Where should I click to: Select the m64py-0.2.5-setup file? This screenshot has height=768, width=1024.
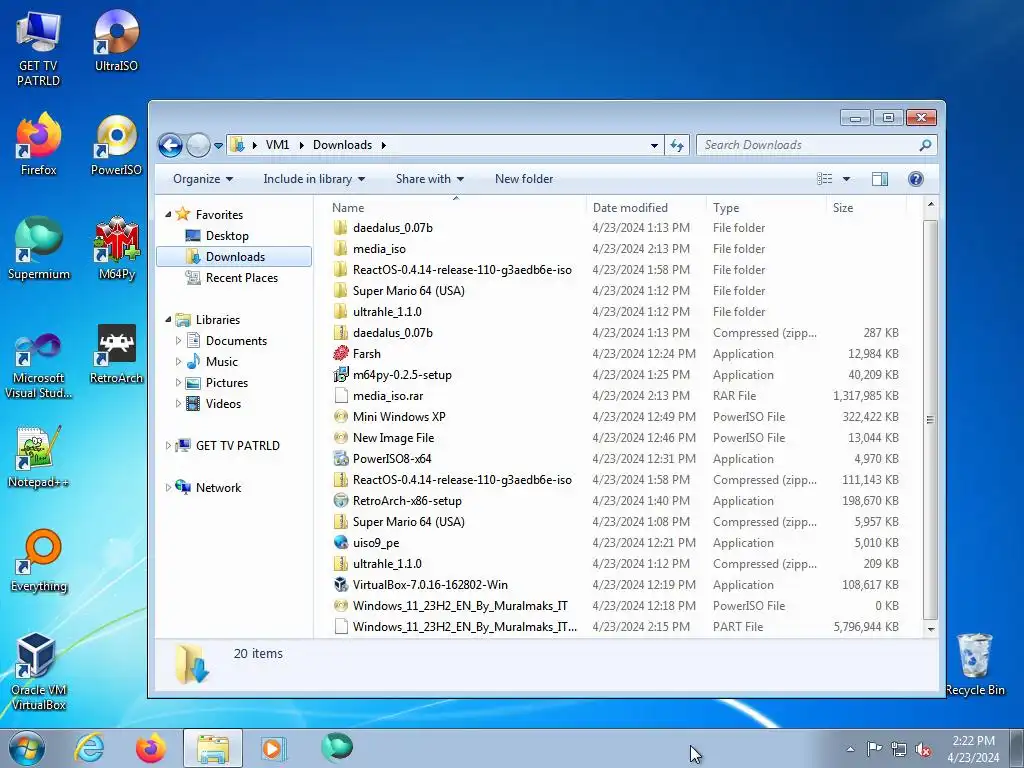click(x=402, y=375)
